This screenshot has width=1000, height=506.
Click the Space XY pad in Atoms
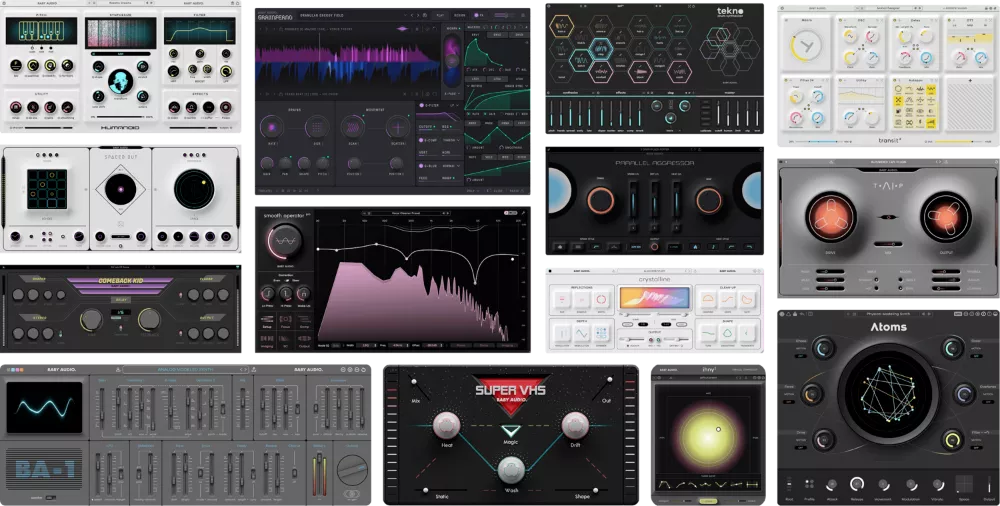click(964, 484)
